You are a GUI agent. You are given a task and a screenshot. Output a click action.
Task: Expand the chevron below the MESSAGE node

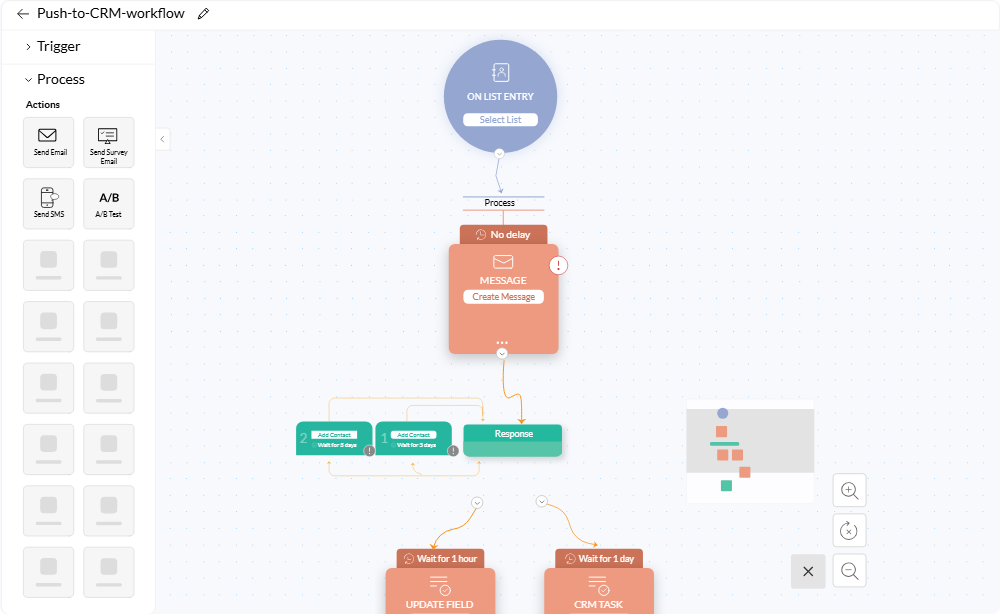[503, 352]
